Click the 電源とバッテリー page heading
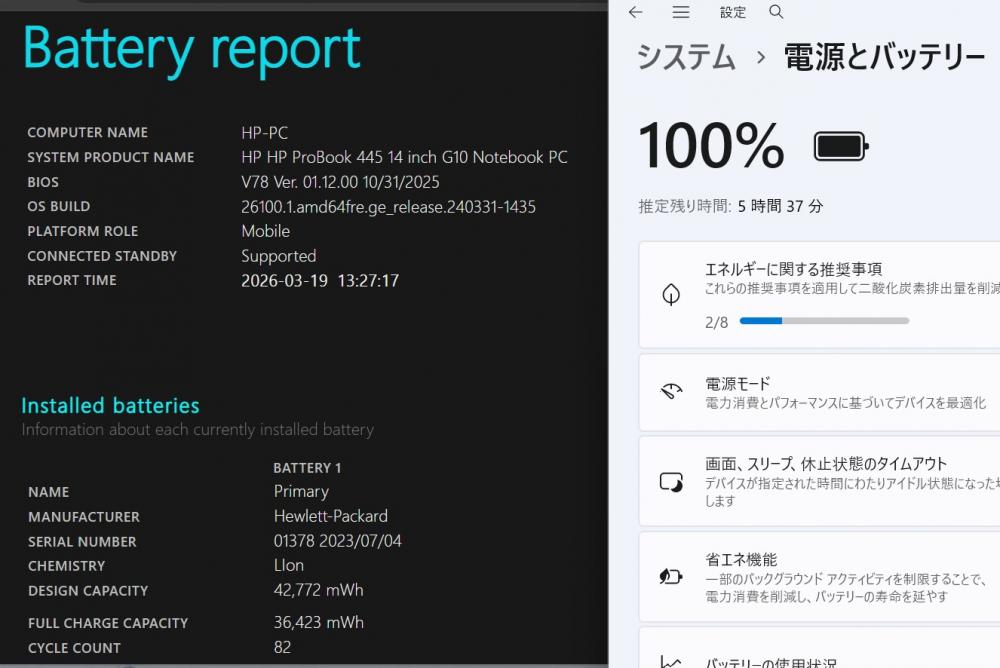Screen dimensions: 1000x668 point(884,57)
